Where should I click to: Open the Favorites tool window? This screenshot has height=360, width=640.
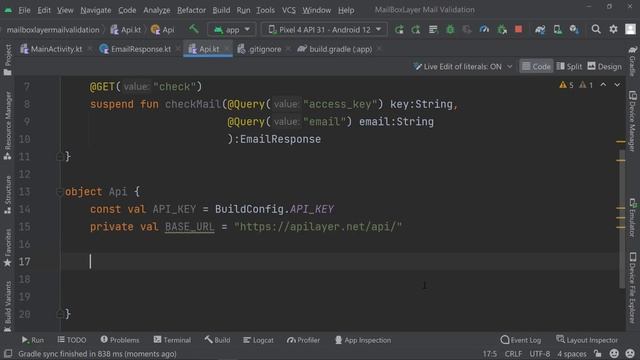pyautogui.click(x=7, y=248)
